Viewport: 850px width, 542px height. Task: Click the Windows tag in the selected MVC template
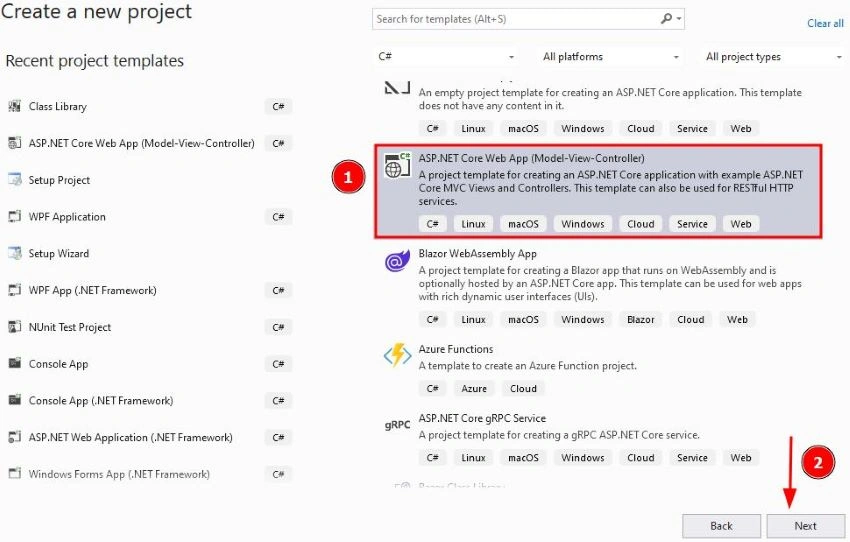(x=583, y=224)
